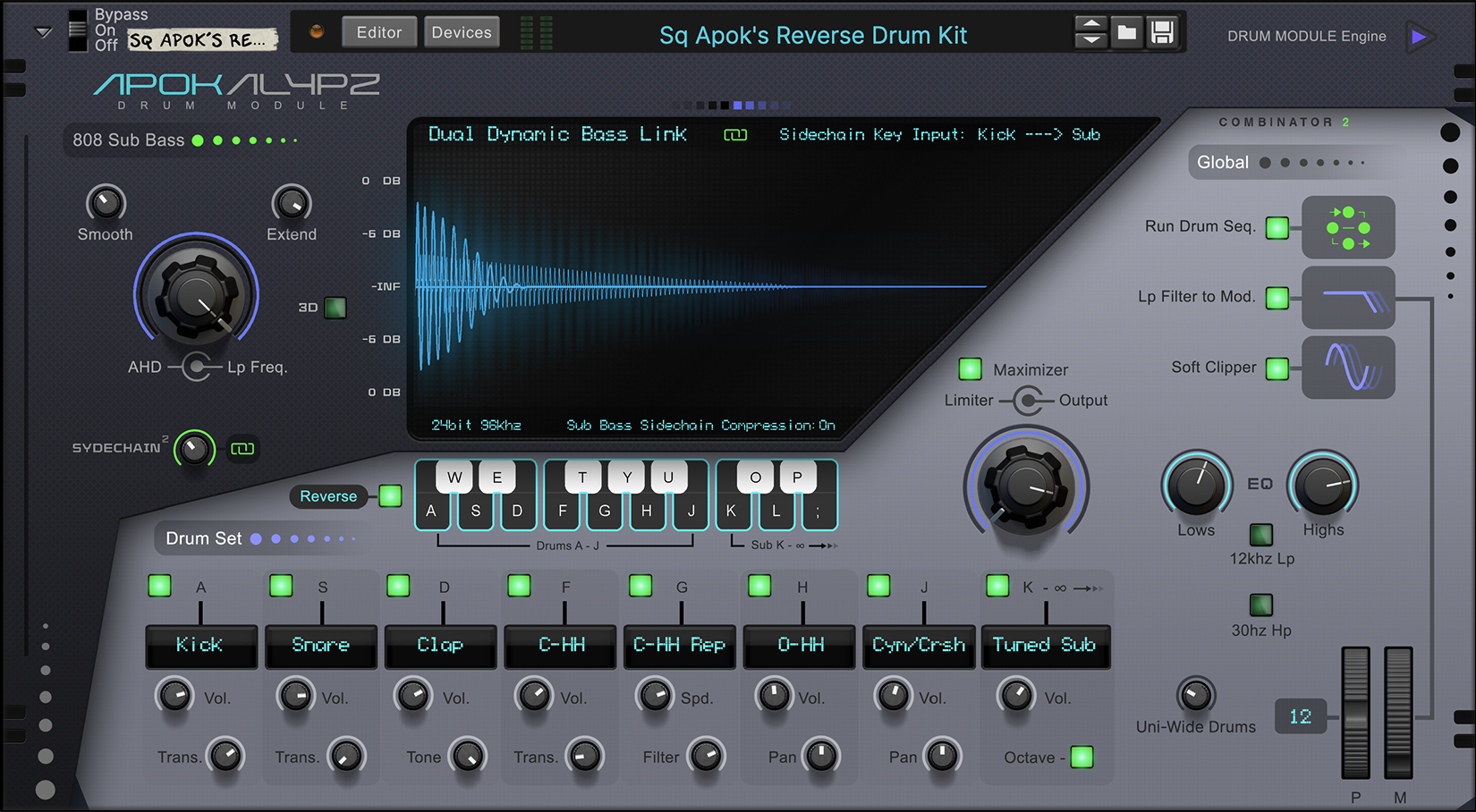Collapse the device with the top-left disclosure triangle
Viewport: 1476px width, 812px height.
(41, 30)
